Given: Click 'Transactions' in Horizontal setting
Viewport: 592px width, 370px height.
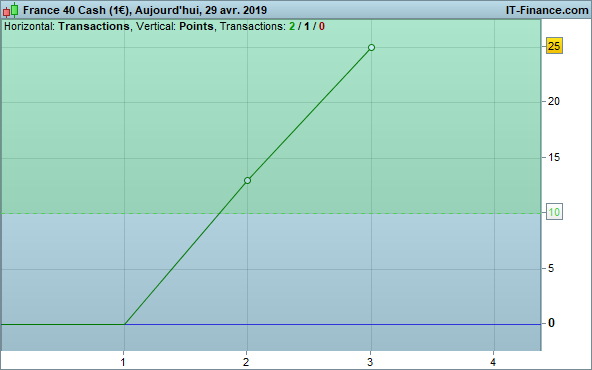Looking at the screenshot, I should click(94, 26).
